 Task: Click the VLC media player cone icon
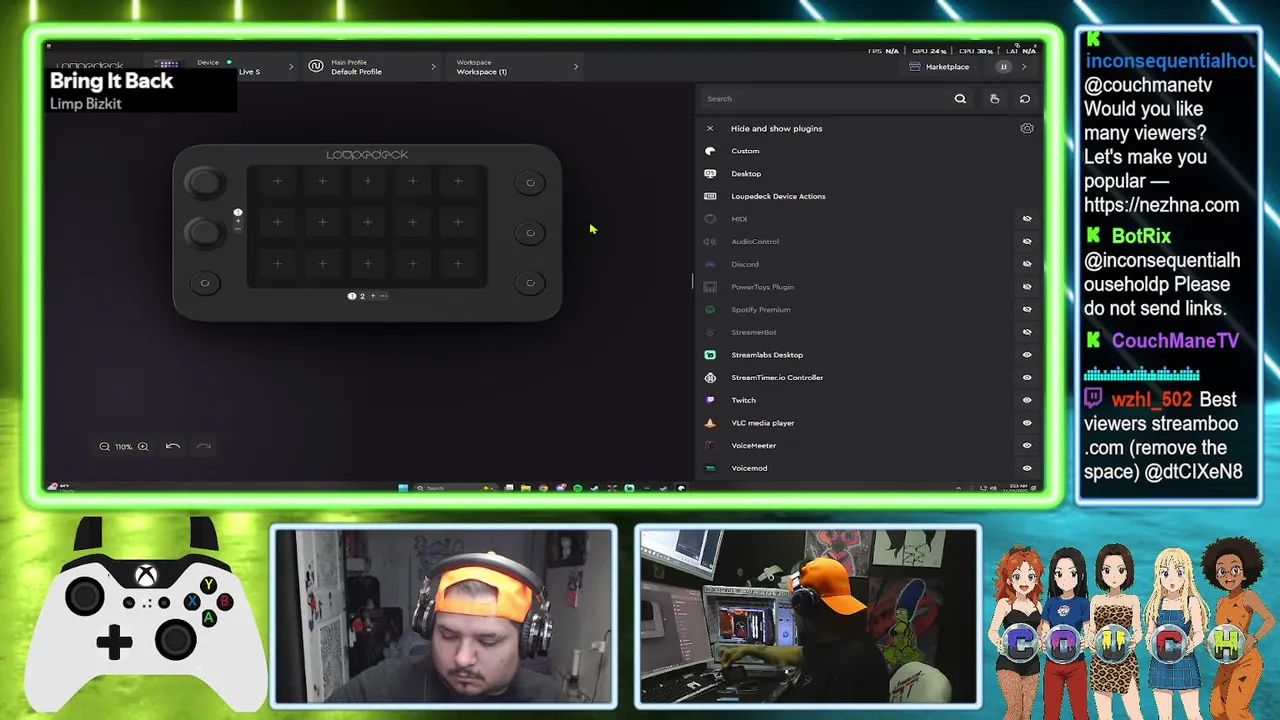coord(710,423)
